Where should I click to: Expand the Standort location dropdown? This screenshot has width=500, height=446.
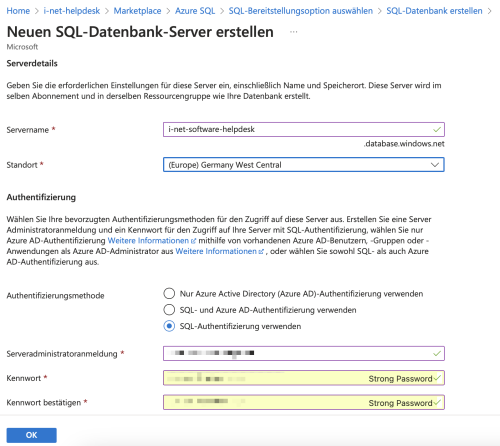tap(304, 165)
